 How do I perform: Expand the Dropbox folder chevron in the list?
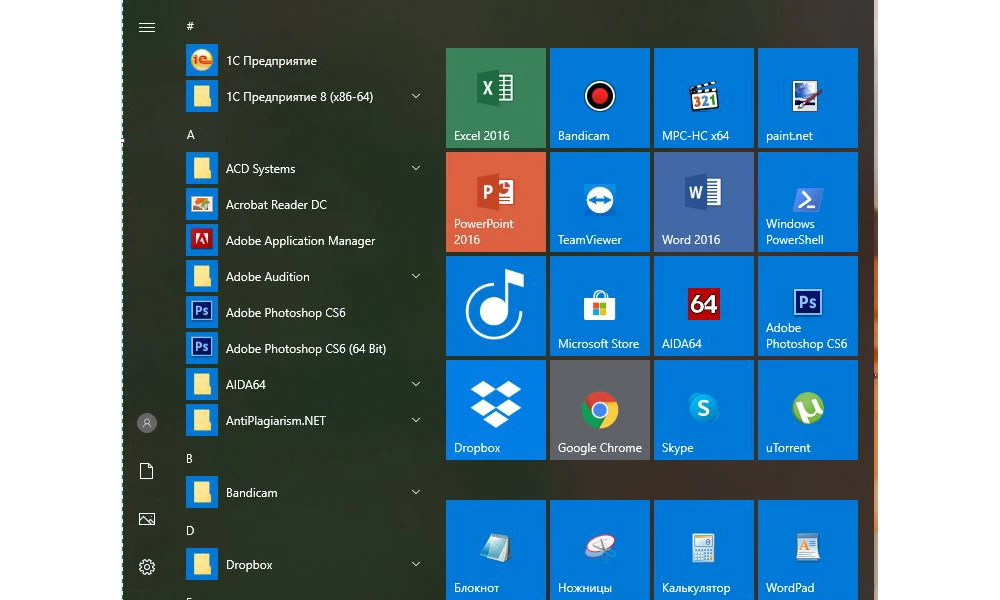click(x=416, y=564)
